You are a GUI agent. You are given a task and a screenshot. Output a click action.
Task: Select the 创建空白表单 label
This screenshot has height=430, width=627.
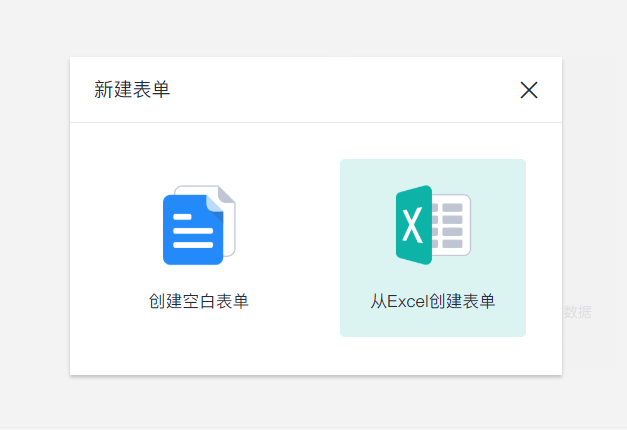pos(199,301)
